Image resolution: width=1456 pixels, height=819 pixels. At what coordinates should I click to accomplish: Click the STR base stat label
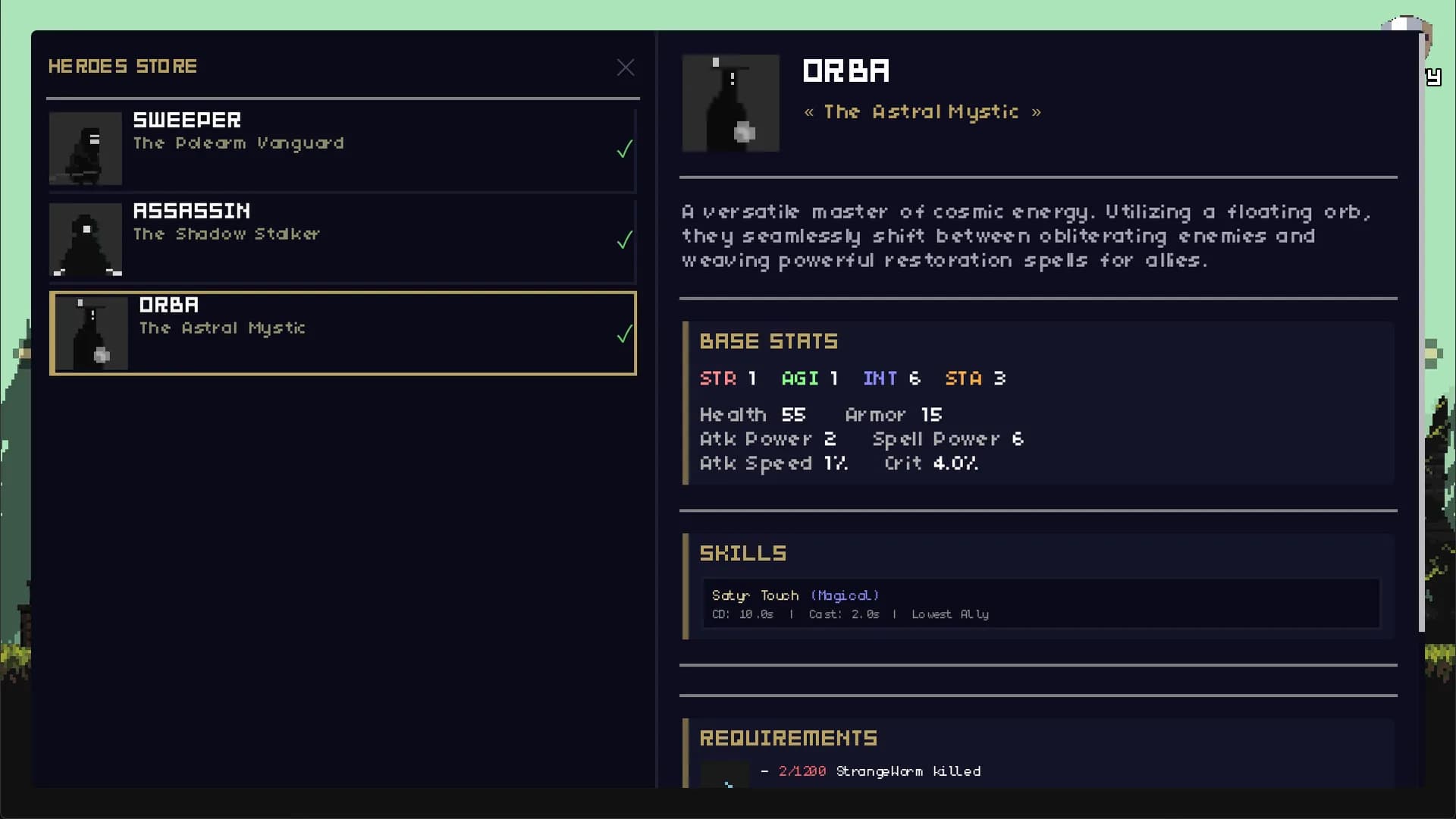click(x=718, y=378)
